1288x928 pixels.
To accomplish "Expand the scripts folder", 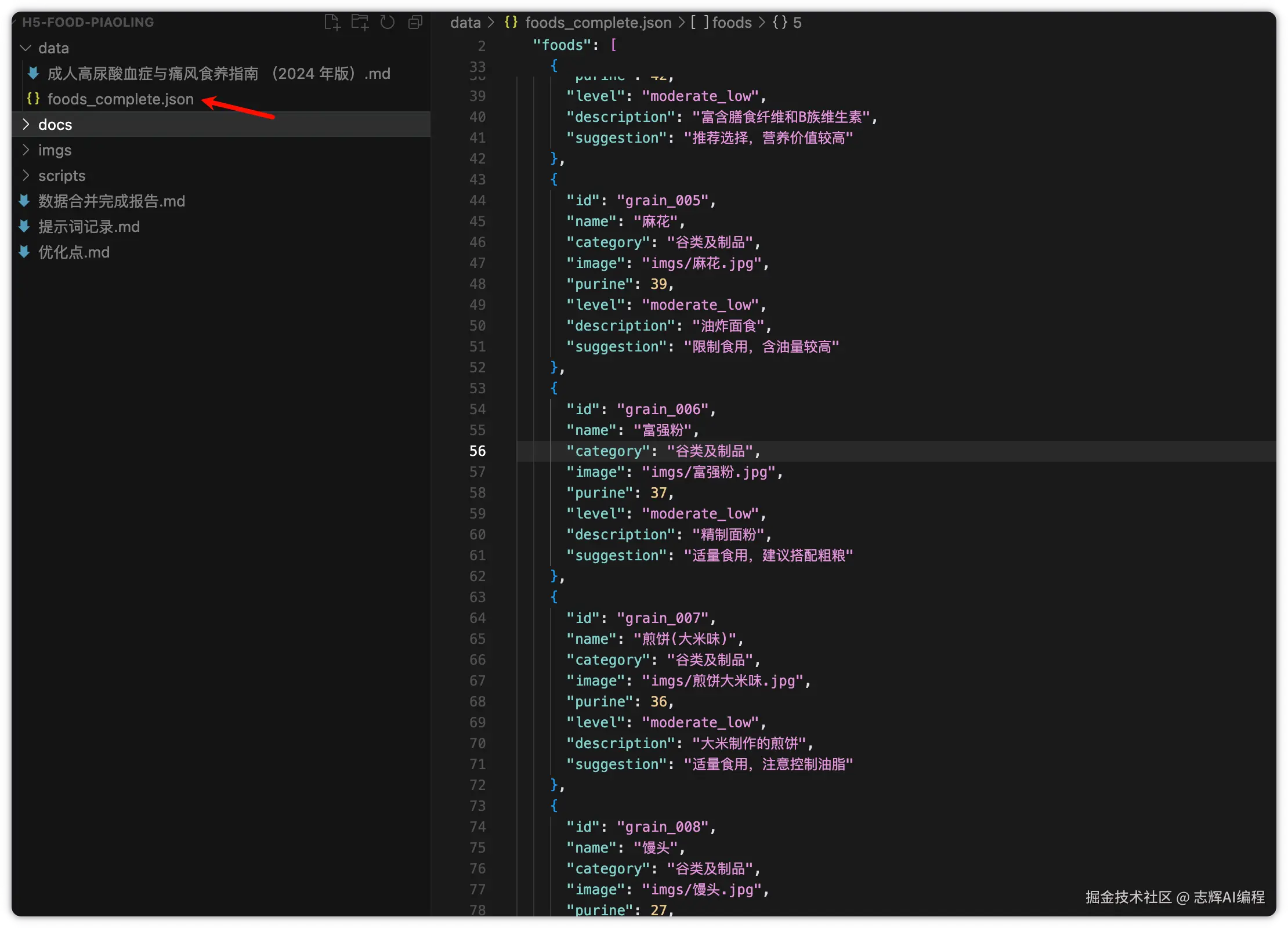I will coord(26,176).
